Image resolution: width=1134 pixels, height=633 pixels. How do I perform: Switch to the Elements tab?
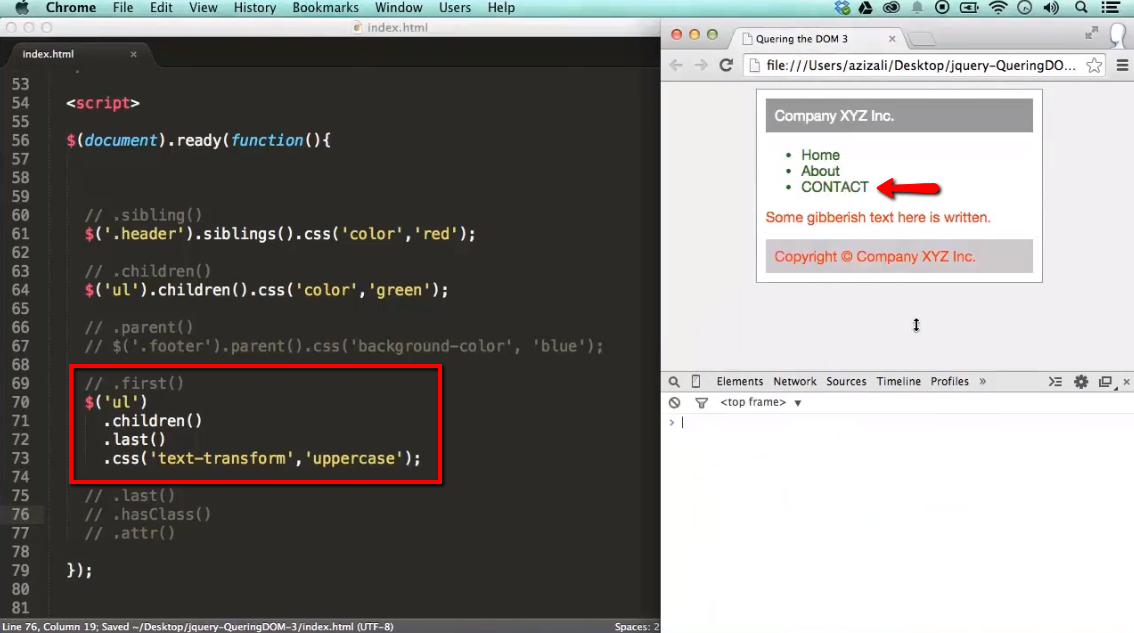(x=739, y=381)
